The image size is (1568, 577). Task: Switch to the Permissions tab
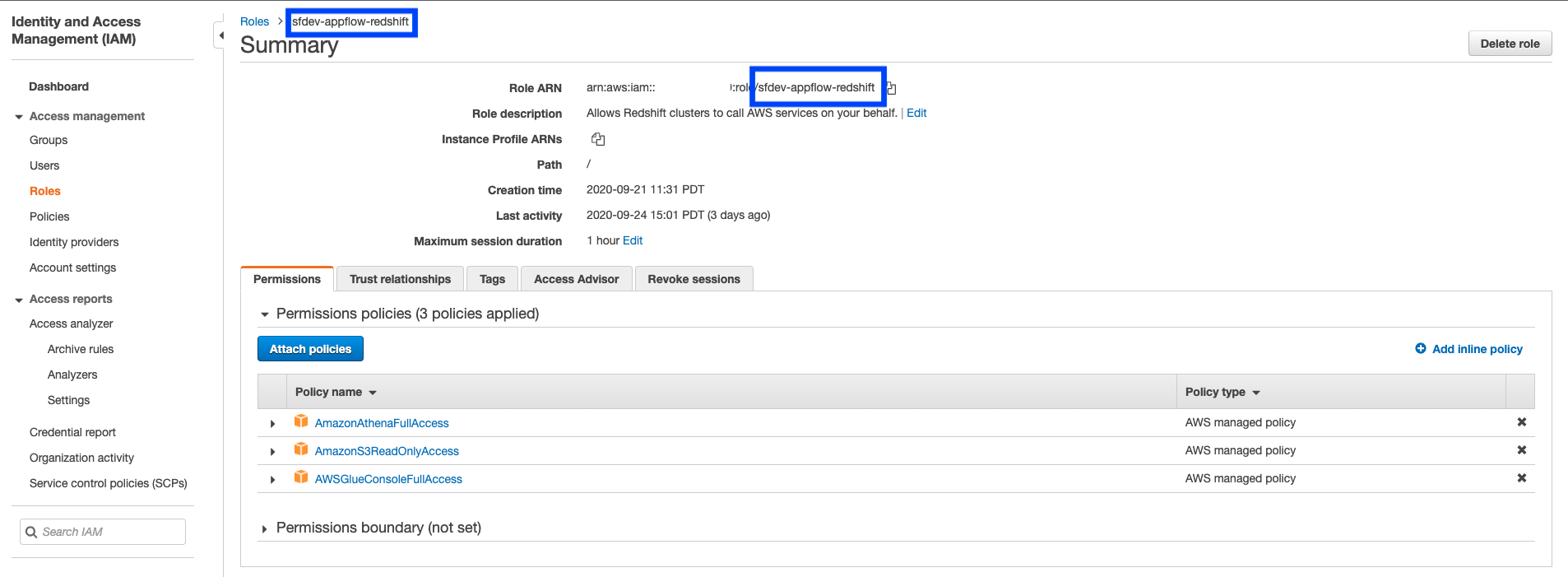coord(287,279)
